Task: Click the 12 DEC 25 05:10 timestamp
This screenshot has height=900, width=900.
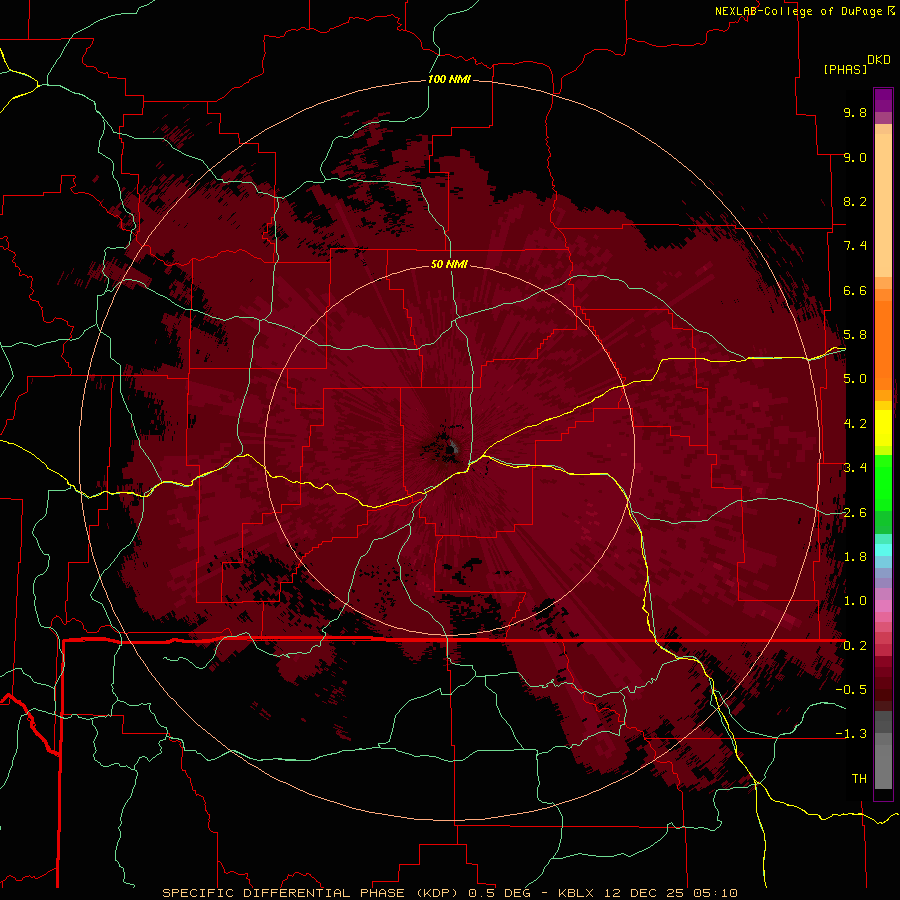Action: click(x=671, y=893)
